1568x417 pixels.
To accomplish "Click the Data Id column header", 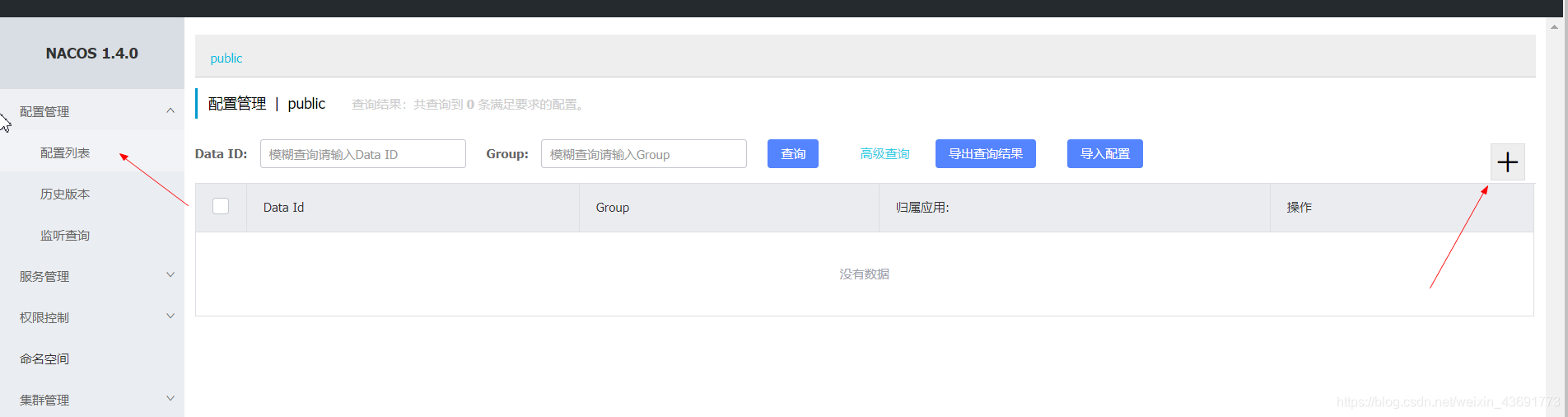I will 413,208.
